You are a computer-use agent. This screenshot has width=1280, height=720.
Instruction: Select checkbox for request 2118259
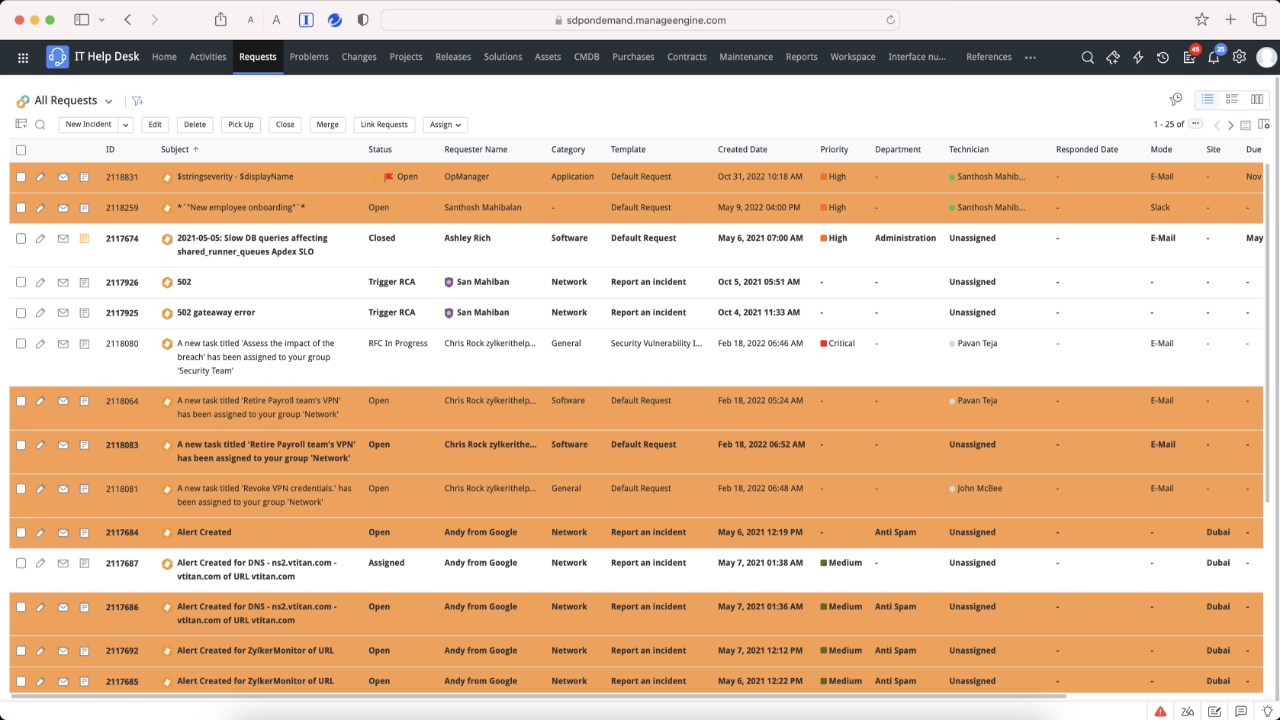21,208
